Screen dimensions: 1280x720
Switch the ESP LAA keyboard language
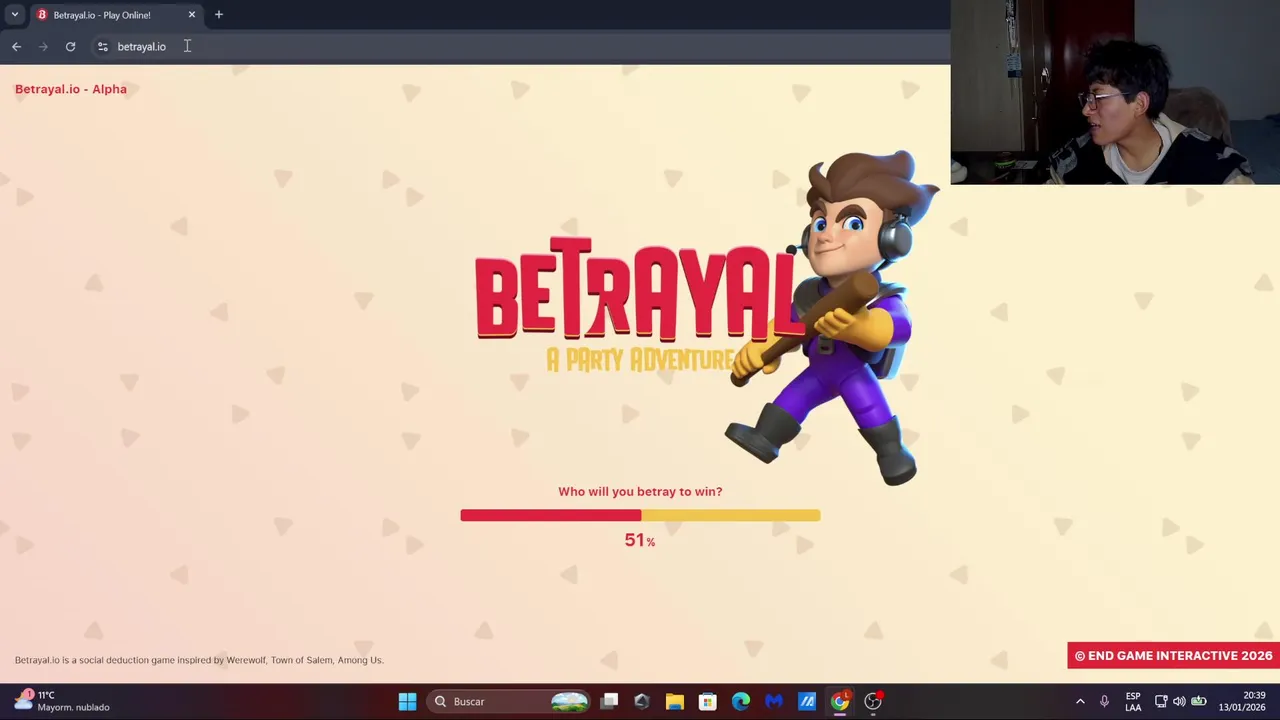pos(1133,701)
